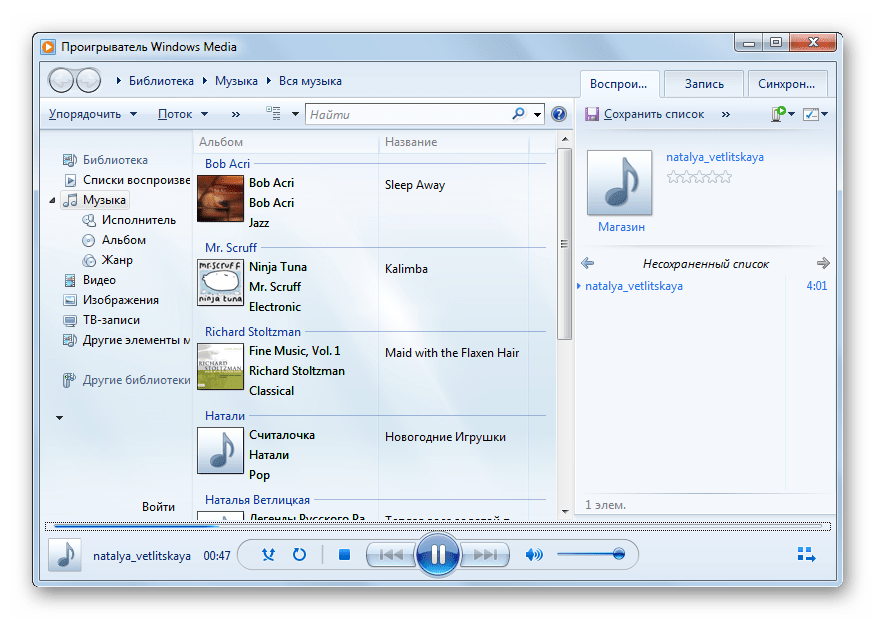Open Списки воспроизведения in the tree
This screenshot has height=620, width=876.
pos(127,180)
